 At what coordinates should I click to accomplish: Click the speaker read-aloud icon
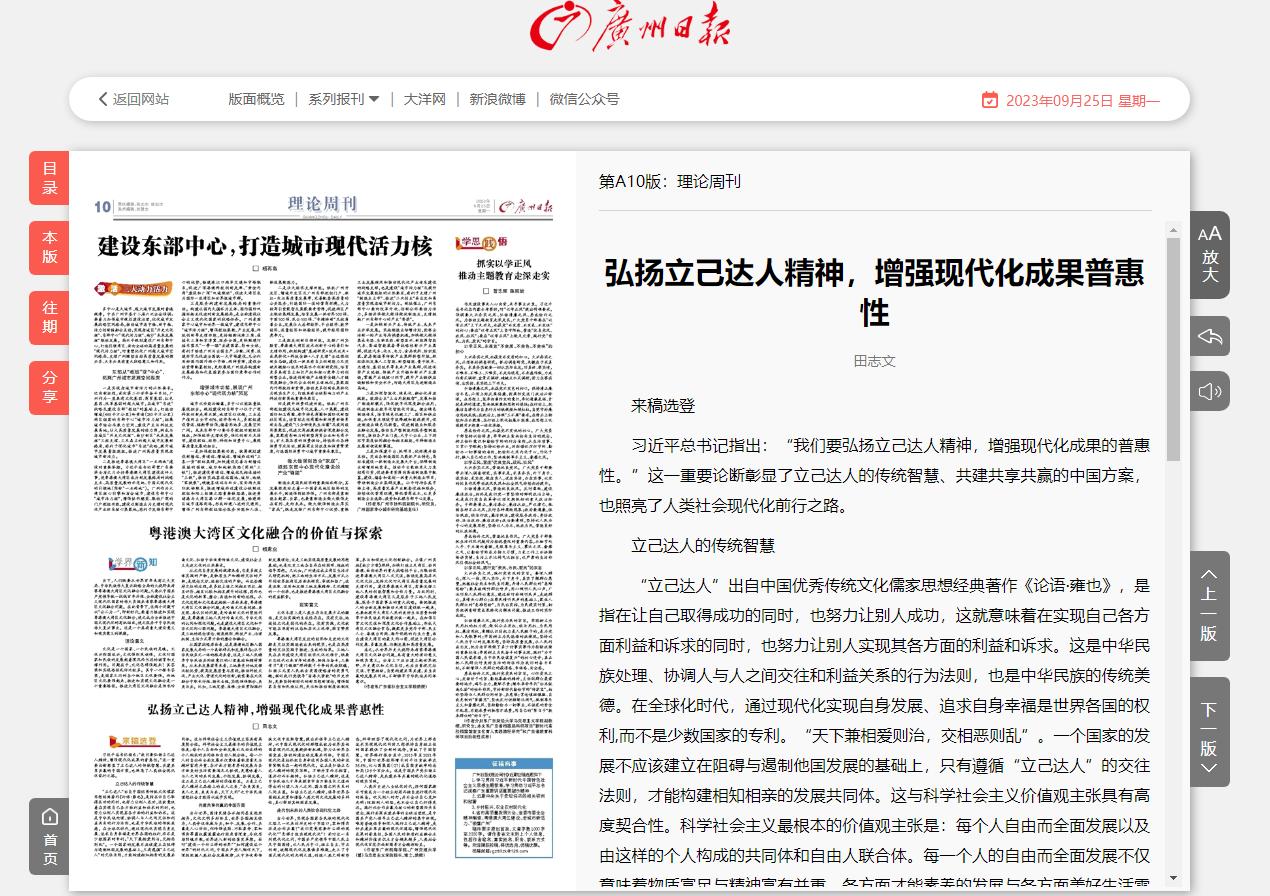[1210, 391]
